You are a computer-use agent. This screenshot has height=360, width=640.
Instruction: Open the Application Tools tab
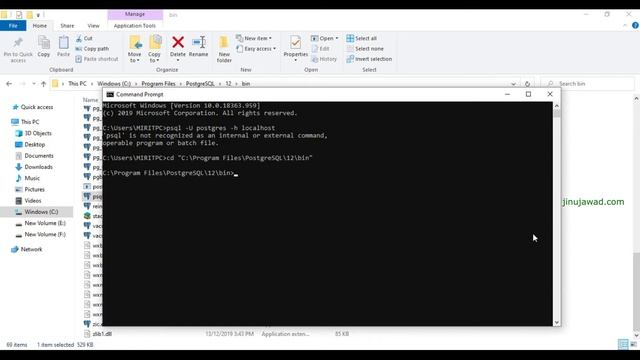pos(135,26)
